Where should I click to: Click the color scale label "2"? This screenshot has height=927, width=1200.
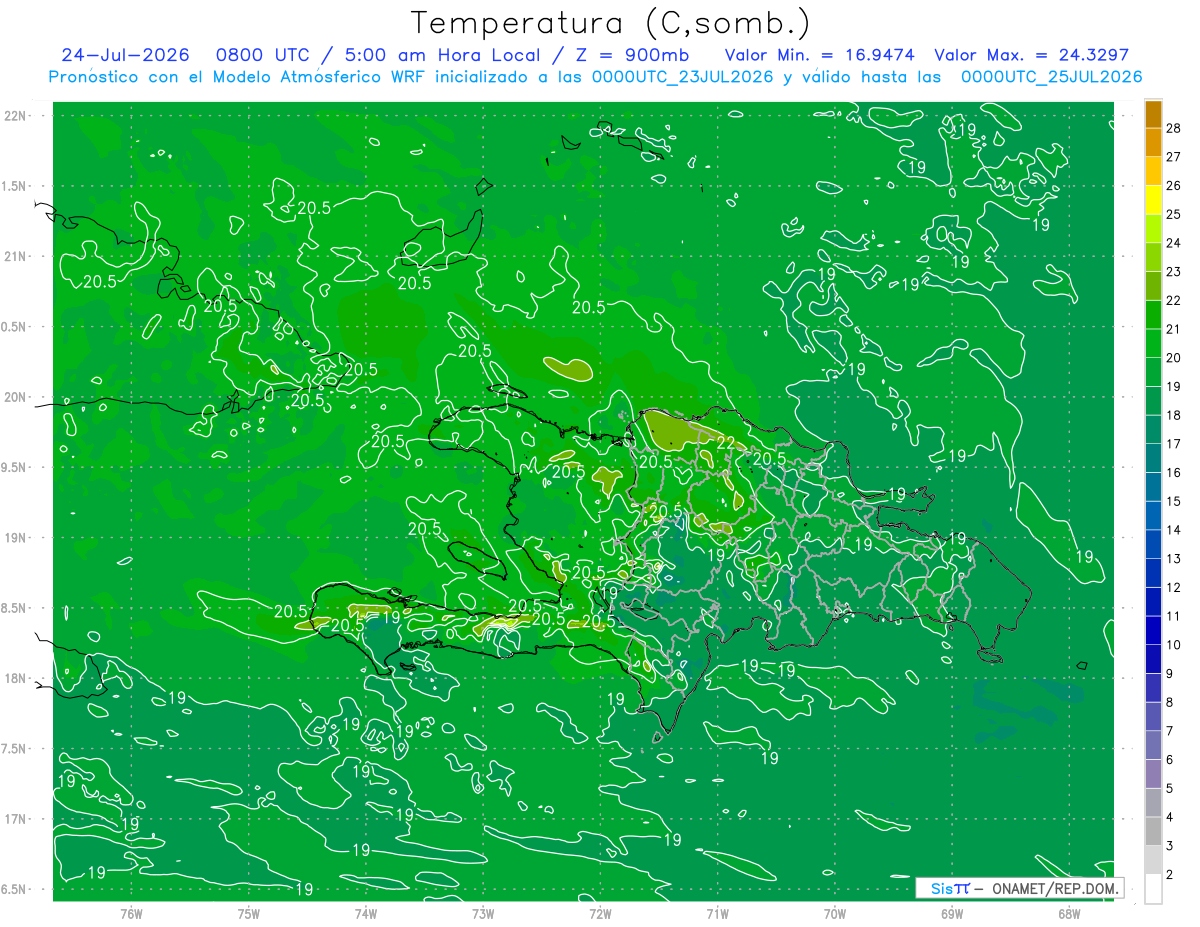[1170, 874]
